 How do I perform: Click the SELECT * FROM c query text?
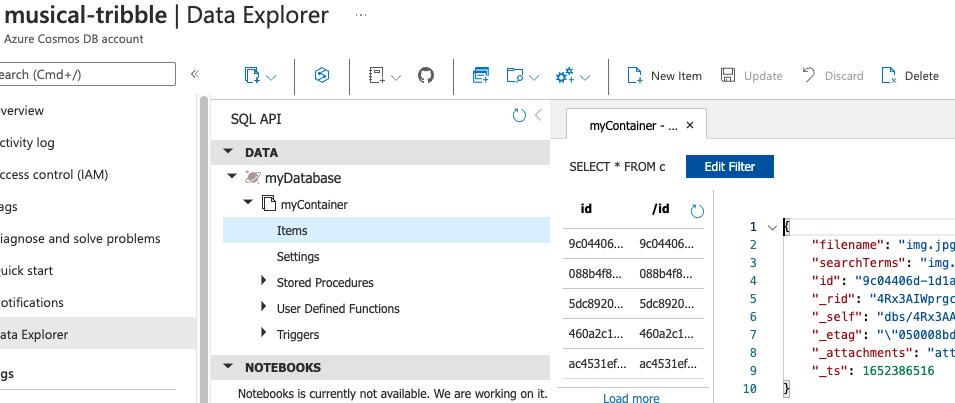[x=617, y=167]
